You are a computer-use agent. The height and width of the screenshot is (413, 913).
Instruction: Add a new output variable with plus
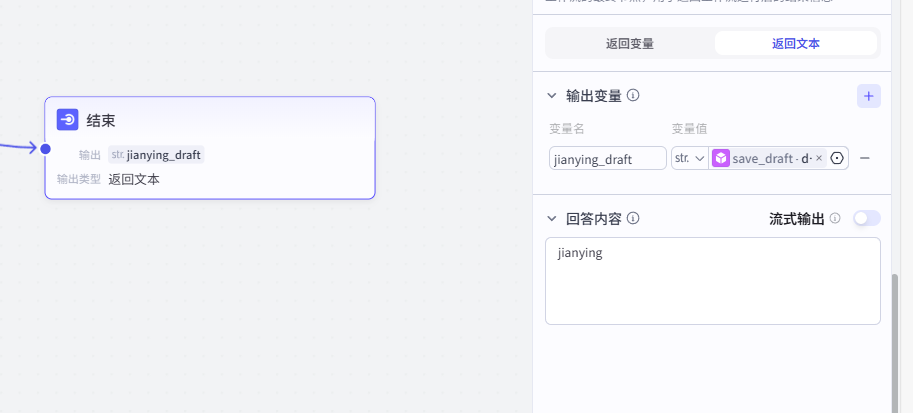(x=869, y=96)
